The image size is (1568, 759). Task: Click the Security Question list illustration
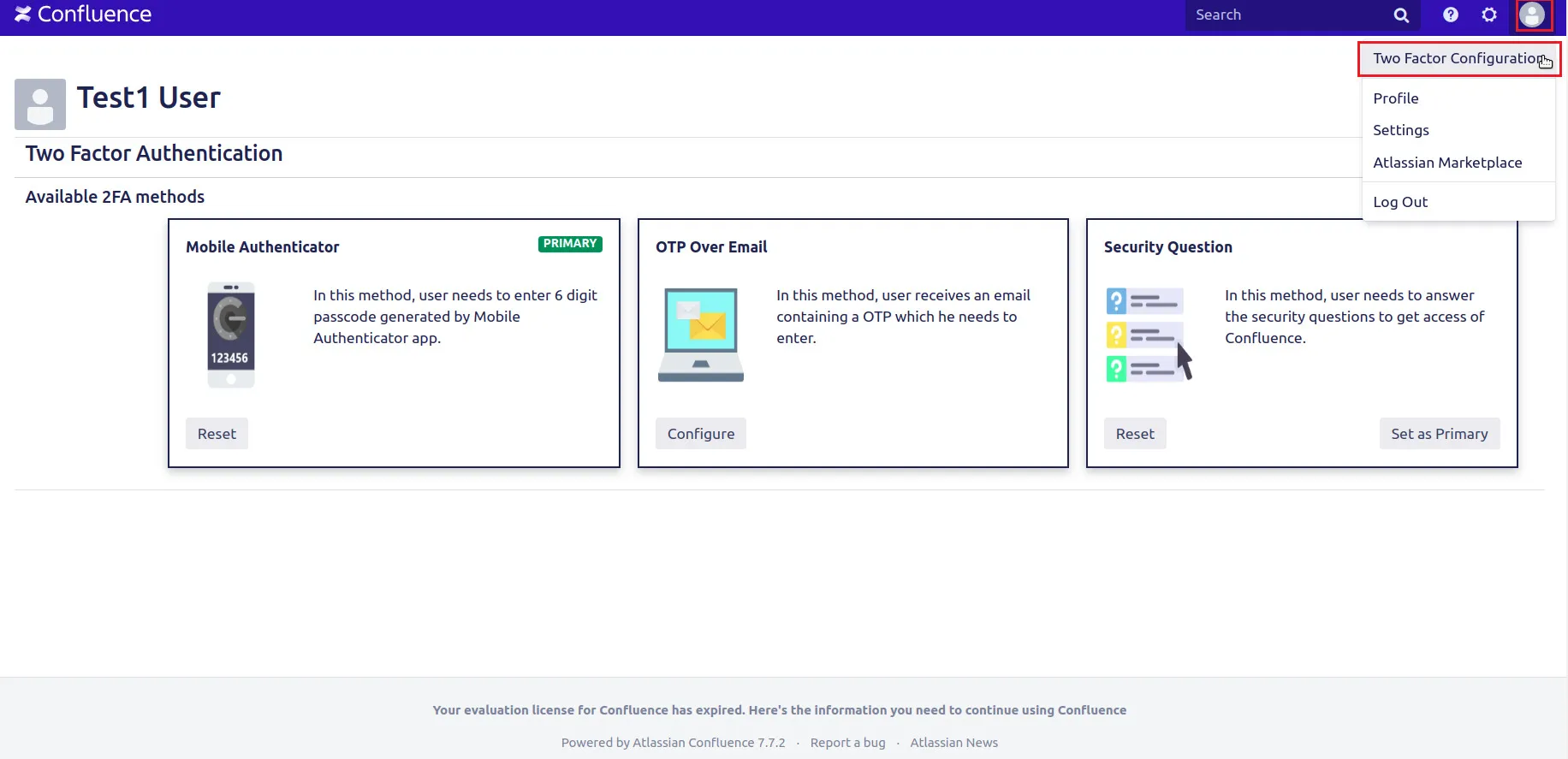pos(1149,335)
